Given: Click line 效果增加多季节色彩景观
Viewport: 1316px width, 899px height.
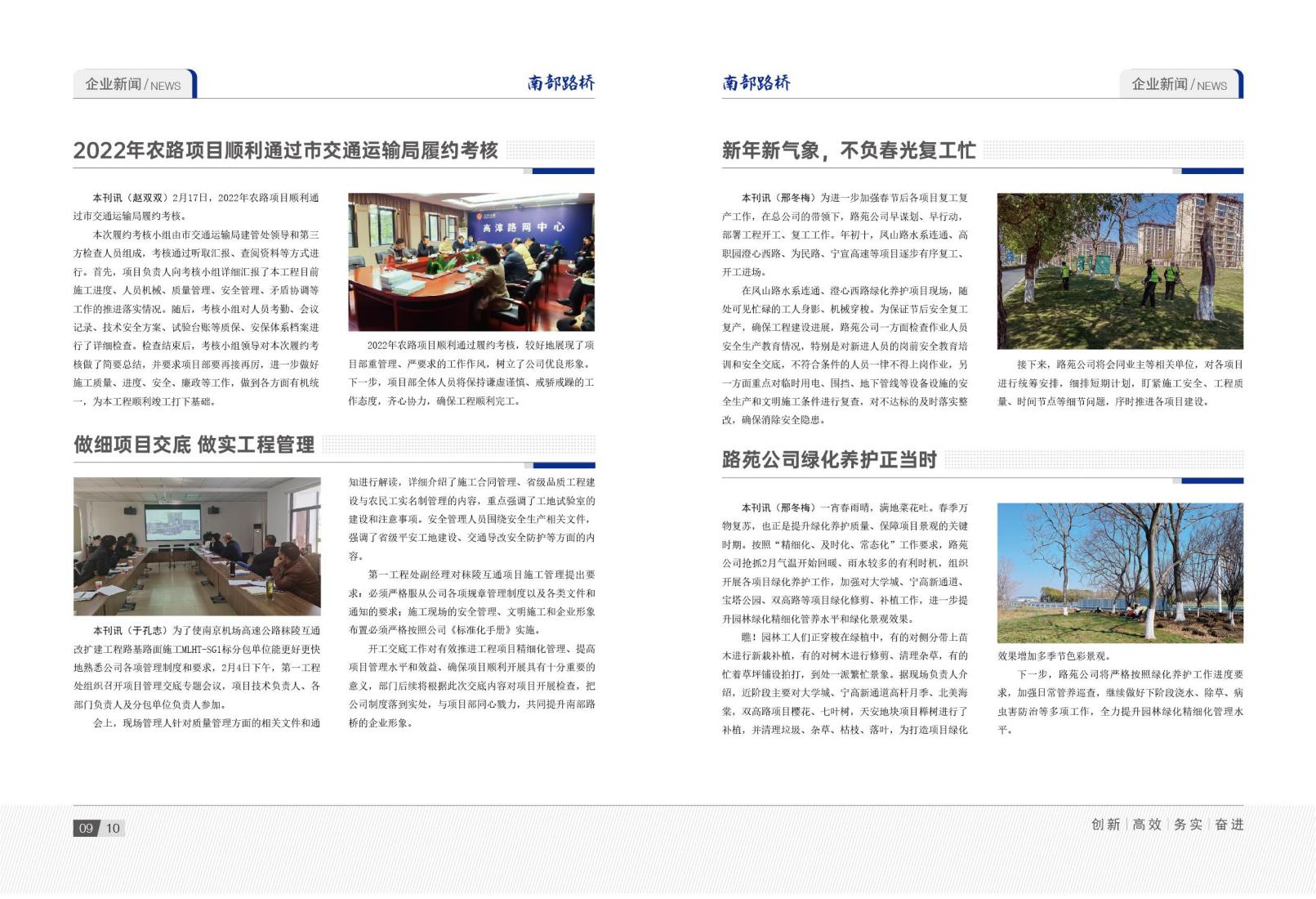Looking at the screenshot, I should coord(1054,655).
